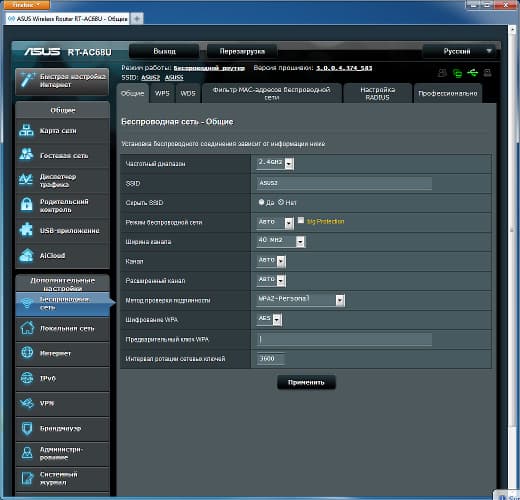
Task: Open the VPN sidebar icon
Action: [27, 403]
